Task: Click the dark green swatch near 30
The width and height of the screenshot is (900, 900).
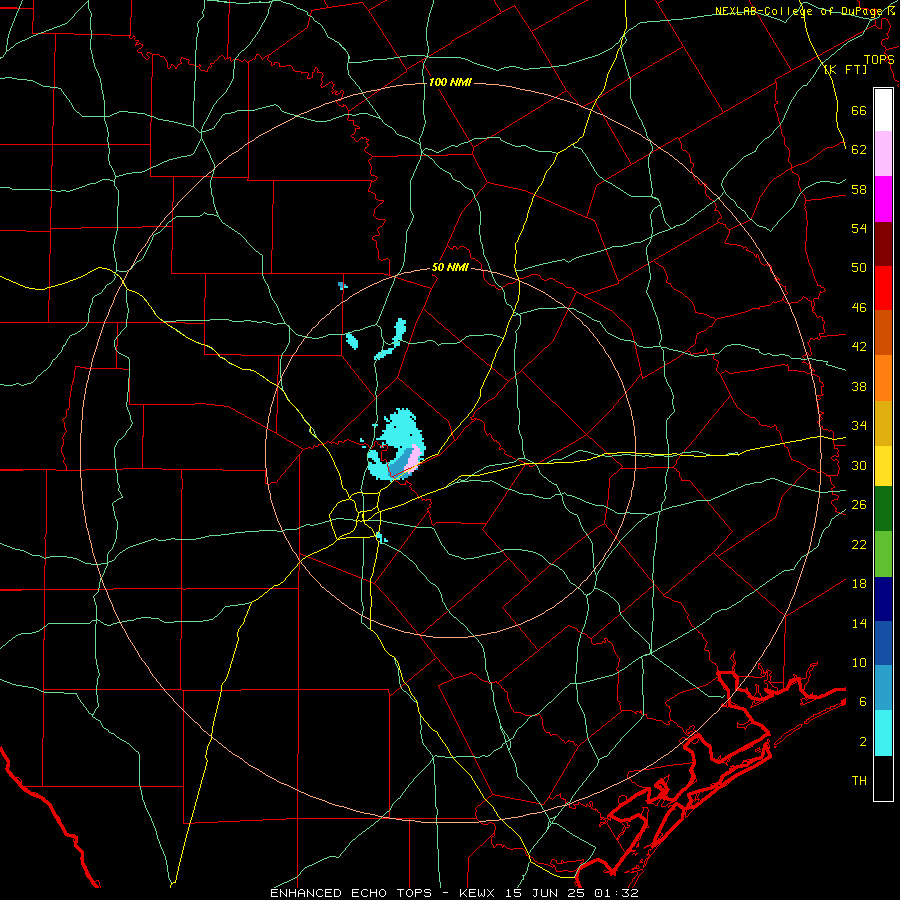Action: point(883,509)
